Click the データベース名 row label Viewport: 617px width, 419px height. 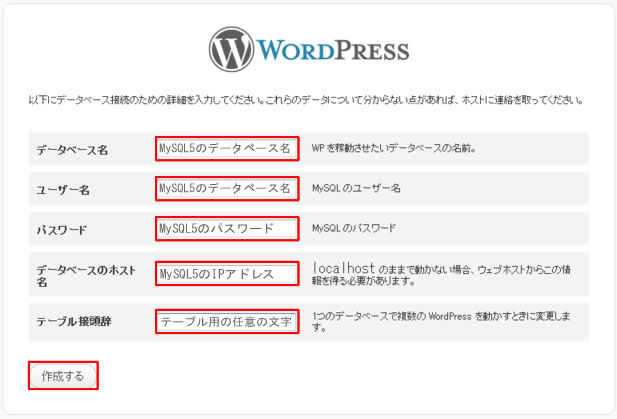point(72,150)
